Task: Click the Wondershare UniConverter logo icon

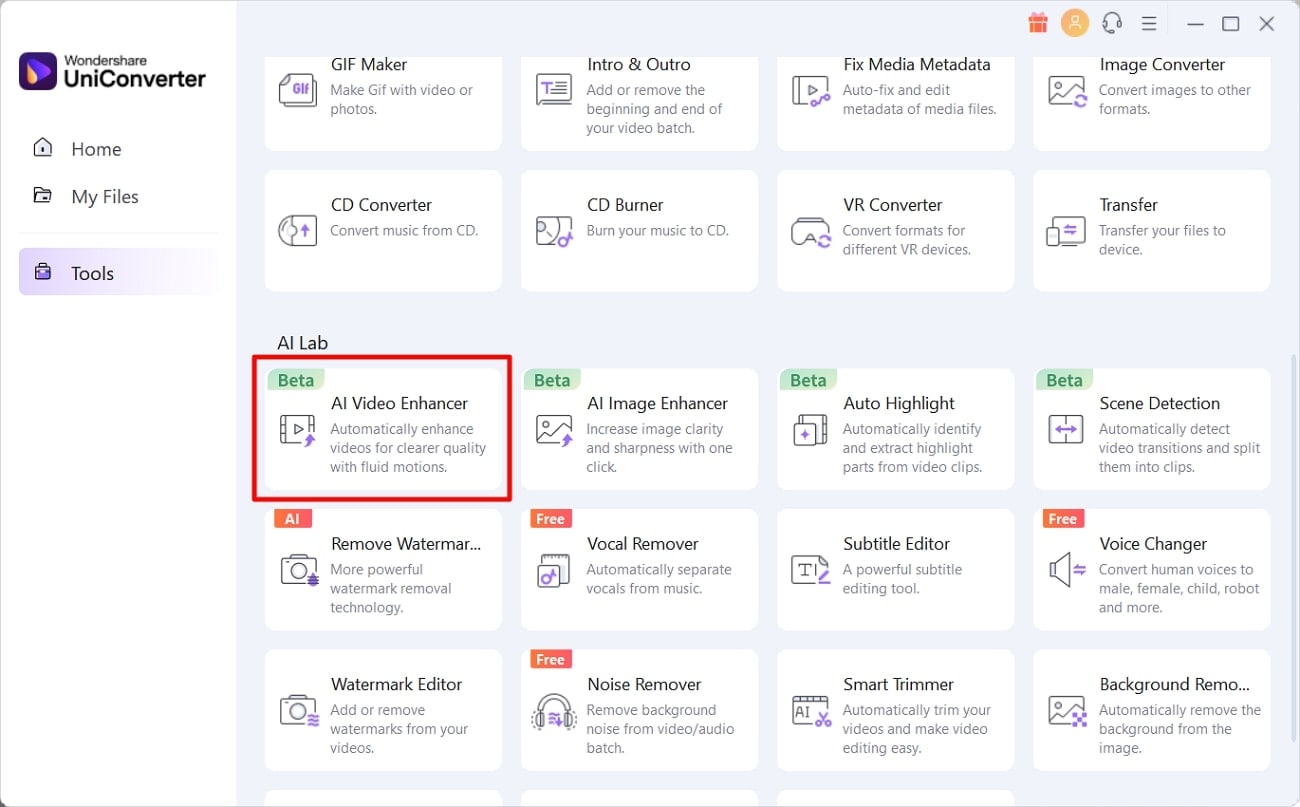Action: (38, 71)
